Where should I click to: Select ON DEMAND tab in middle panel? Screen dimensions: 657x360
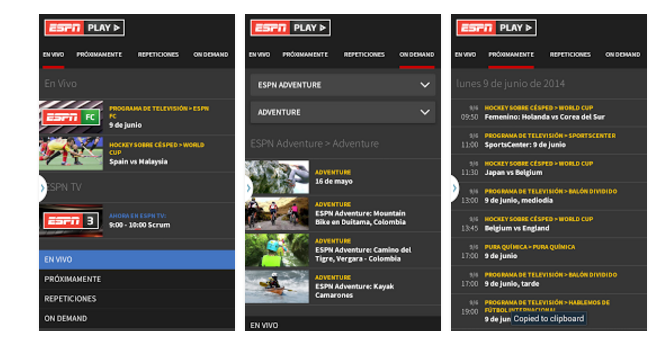(x=416, y=55)
